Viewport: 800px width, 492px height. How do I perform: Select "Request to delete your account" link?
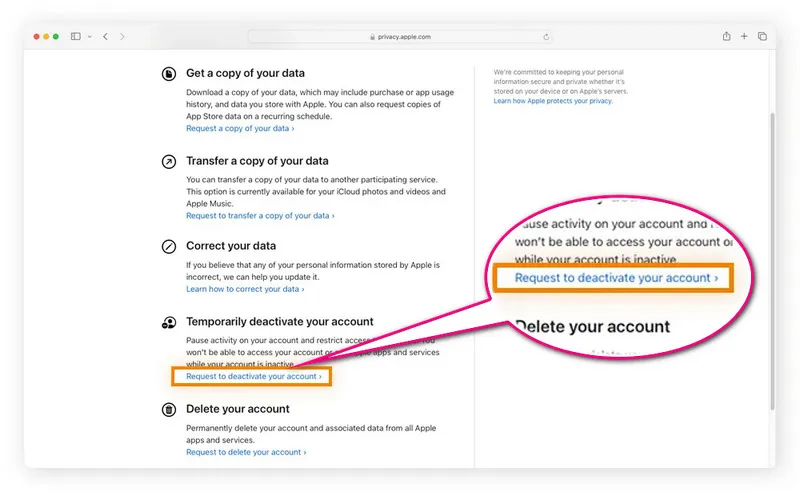pos(246,452)
